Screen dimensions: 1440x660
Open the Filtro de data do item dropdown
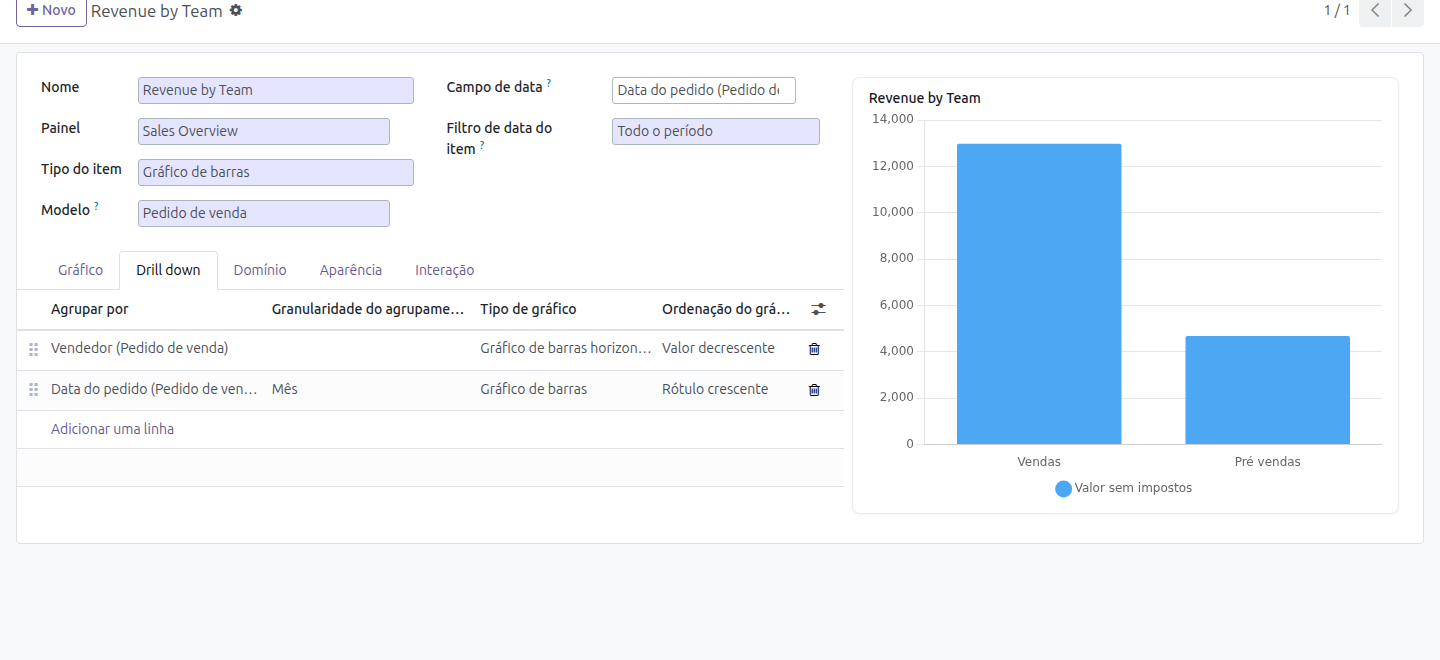point(716,131)
